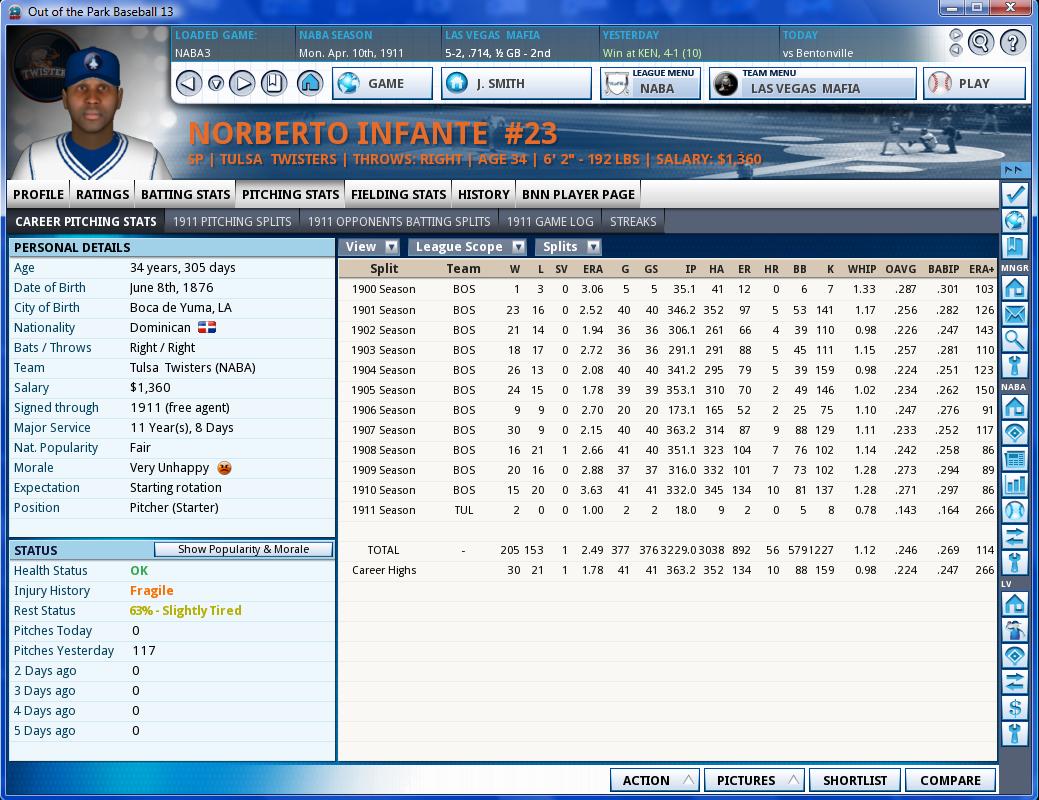Click the COMPARE button
The width and height of the screenshot is (1039, 800).
pos(950,780)
